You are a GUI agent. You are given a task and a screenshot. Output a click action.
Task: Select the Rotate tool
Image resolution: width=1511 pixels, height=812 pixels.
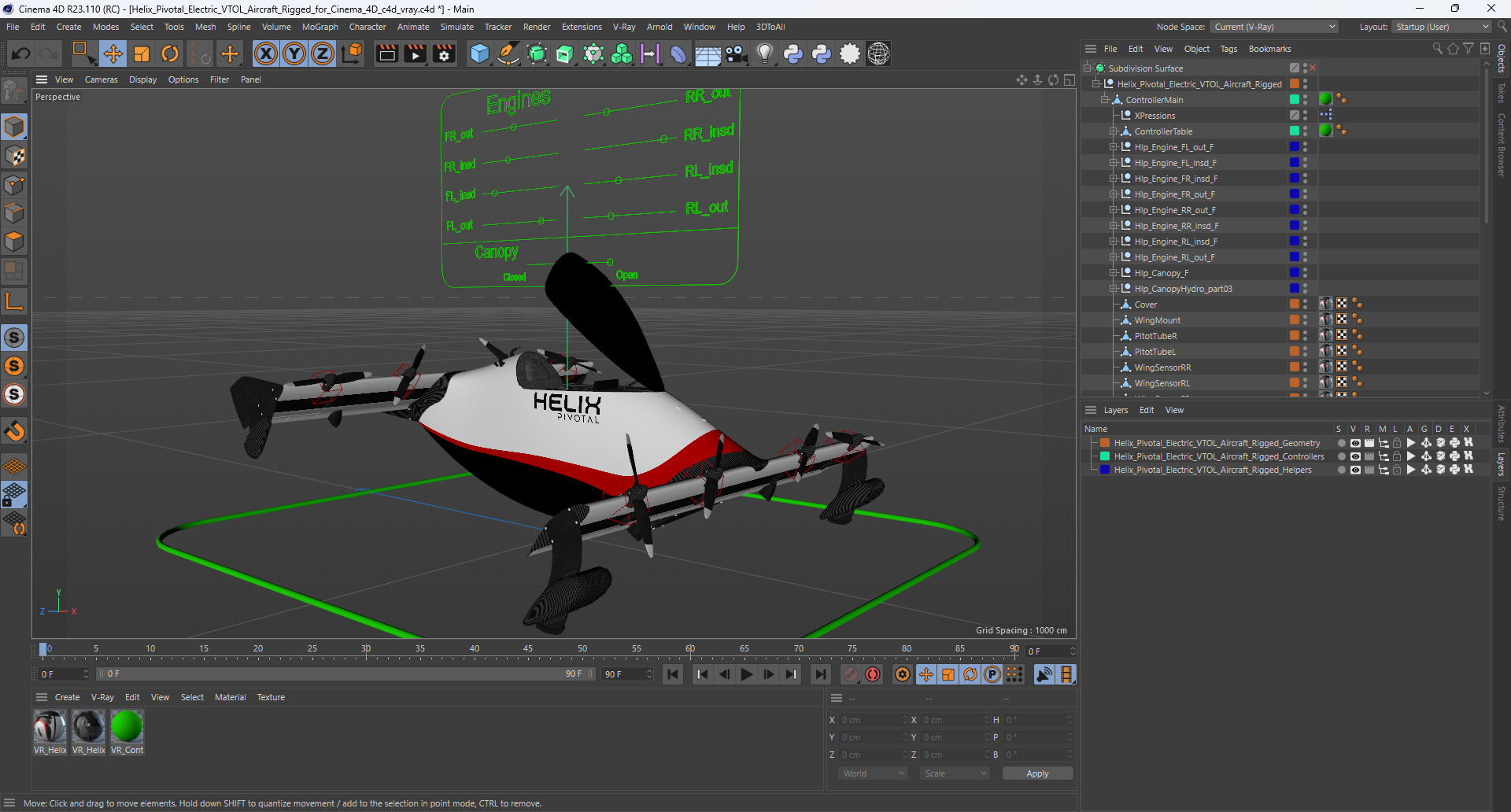pyautogui.click(x=170, y=54)
